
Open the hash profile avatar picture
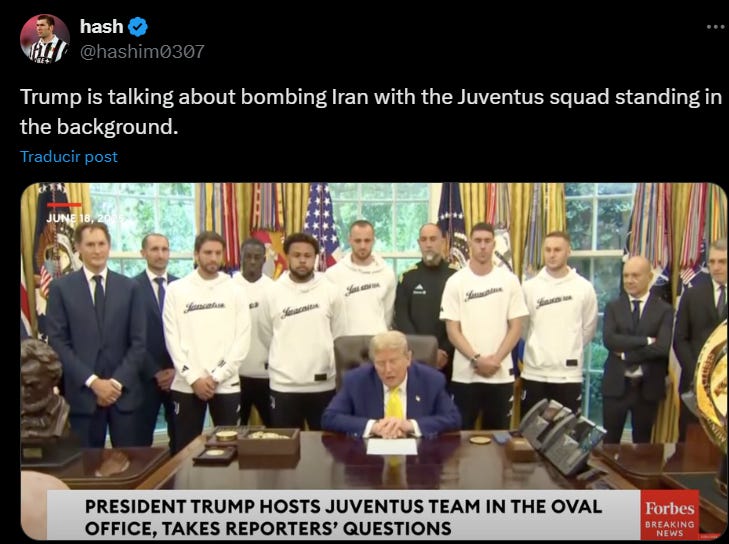[x=45, y=39]
